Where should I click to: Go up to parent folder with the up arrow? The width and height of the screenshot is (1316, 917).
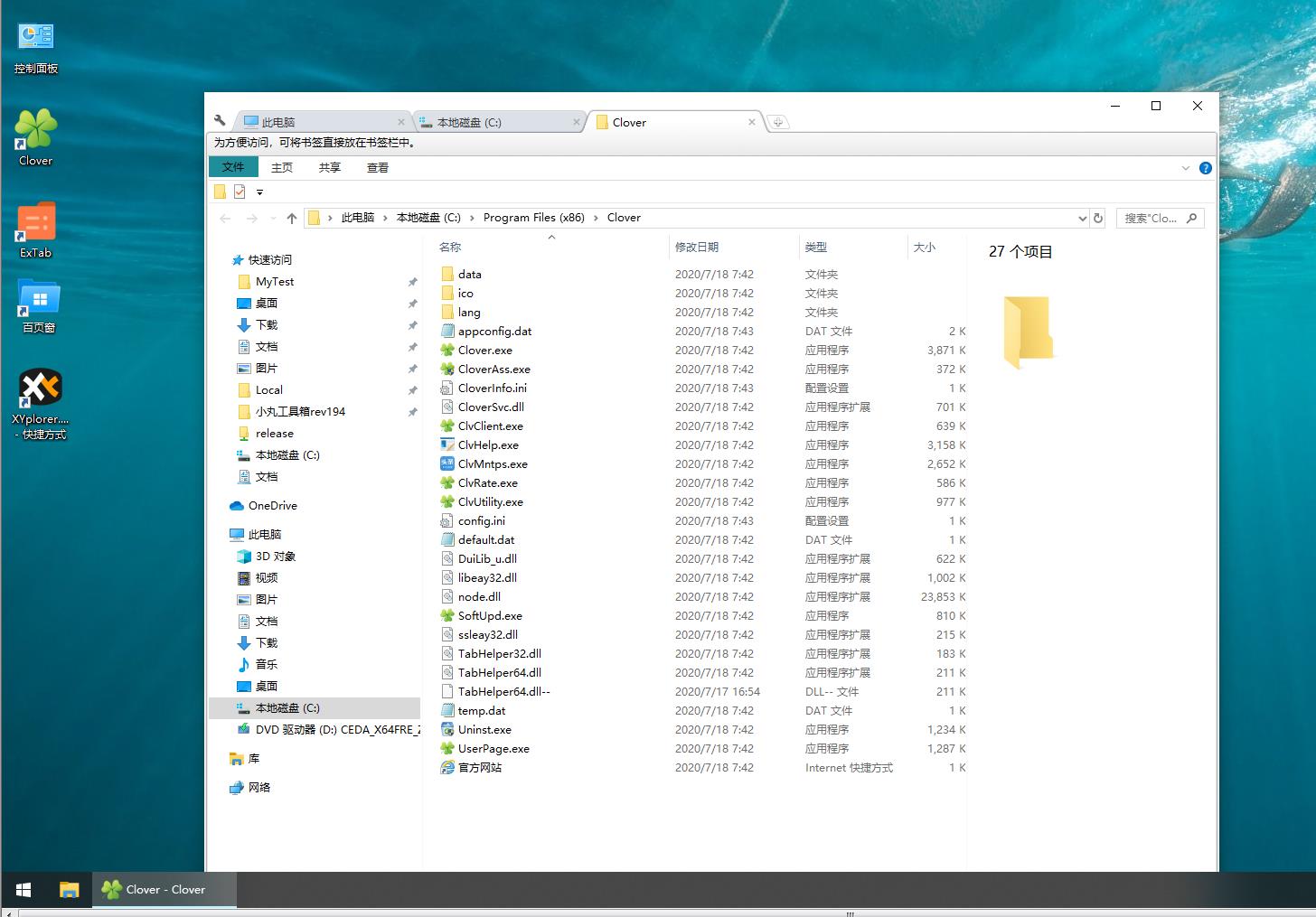pyautogui.click(x=291, y=218)
